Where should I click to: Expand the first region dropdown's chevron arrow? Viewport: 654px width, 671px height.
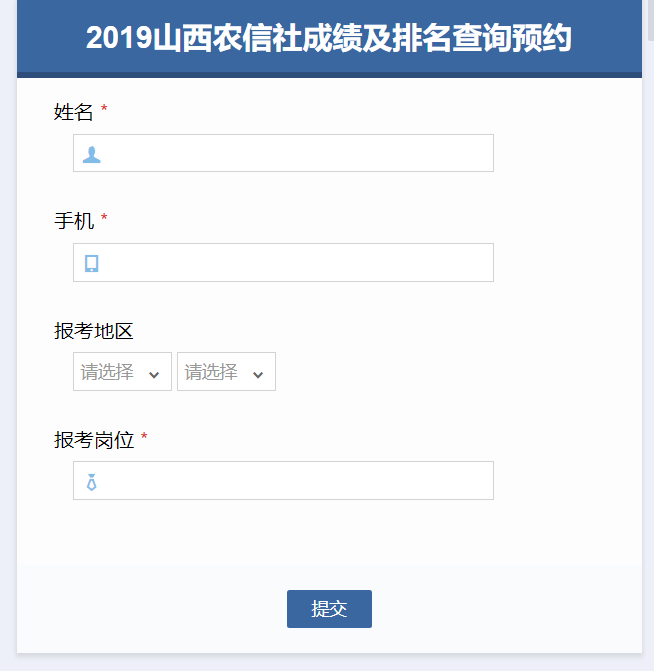tap(154, 374)
